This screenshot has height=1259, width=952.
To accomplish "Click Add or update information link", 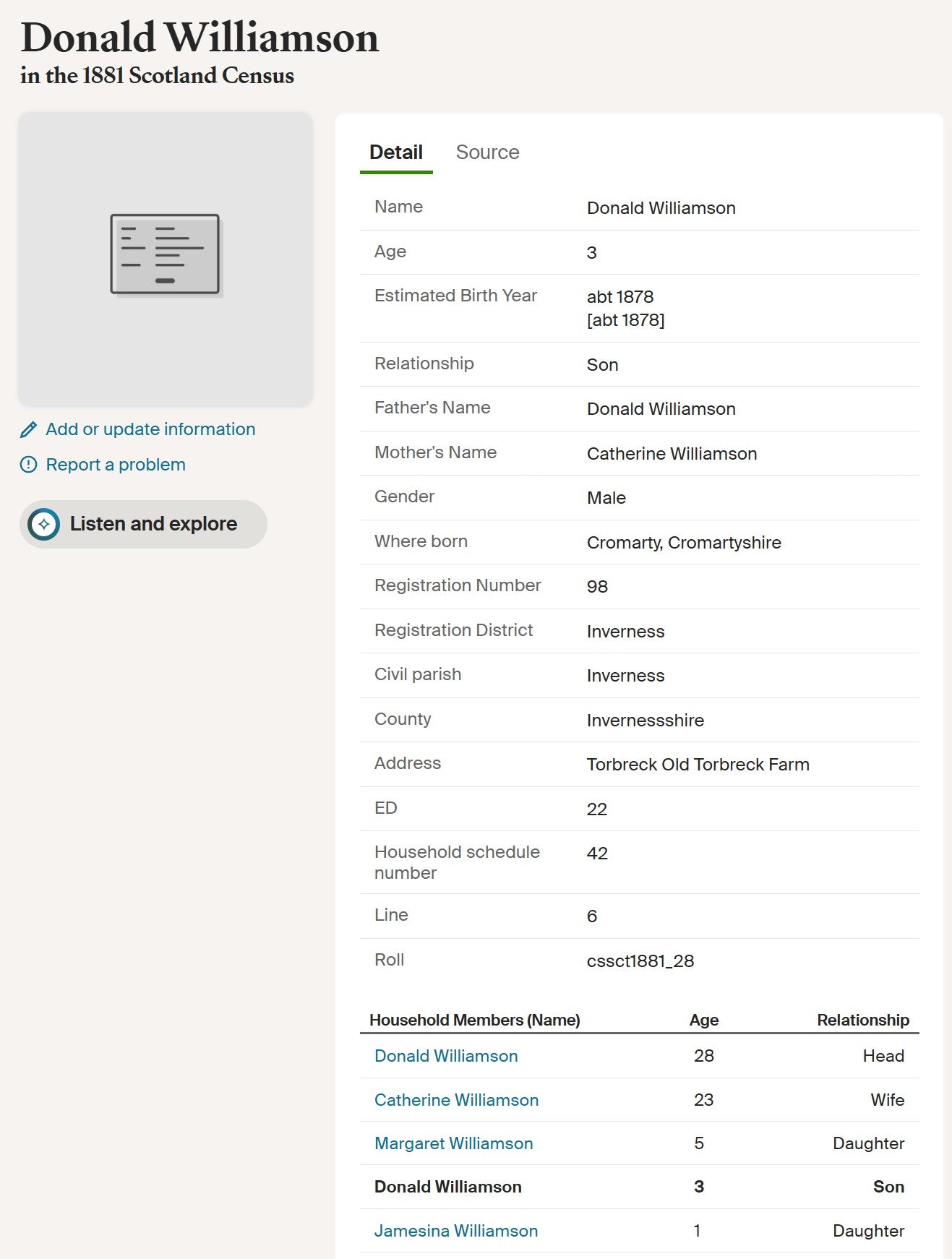I will click(150, 429).
